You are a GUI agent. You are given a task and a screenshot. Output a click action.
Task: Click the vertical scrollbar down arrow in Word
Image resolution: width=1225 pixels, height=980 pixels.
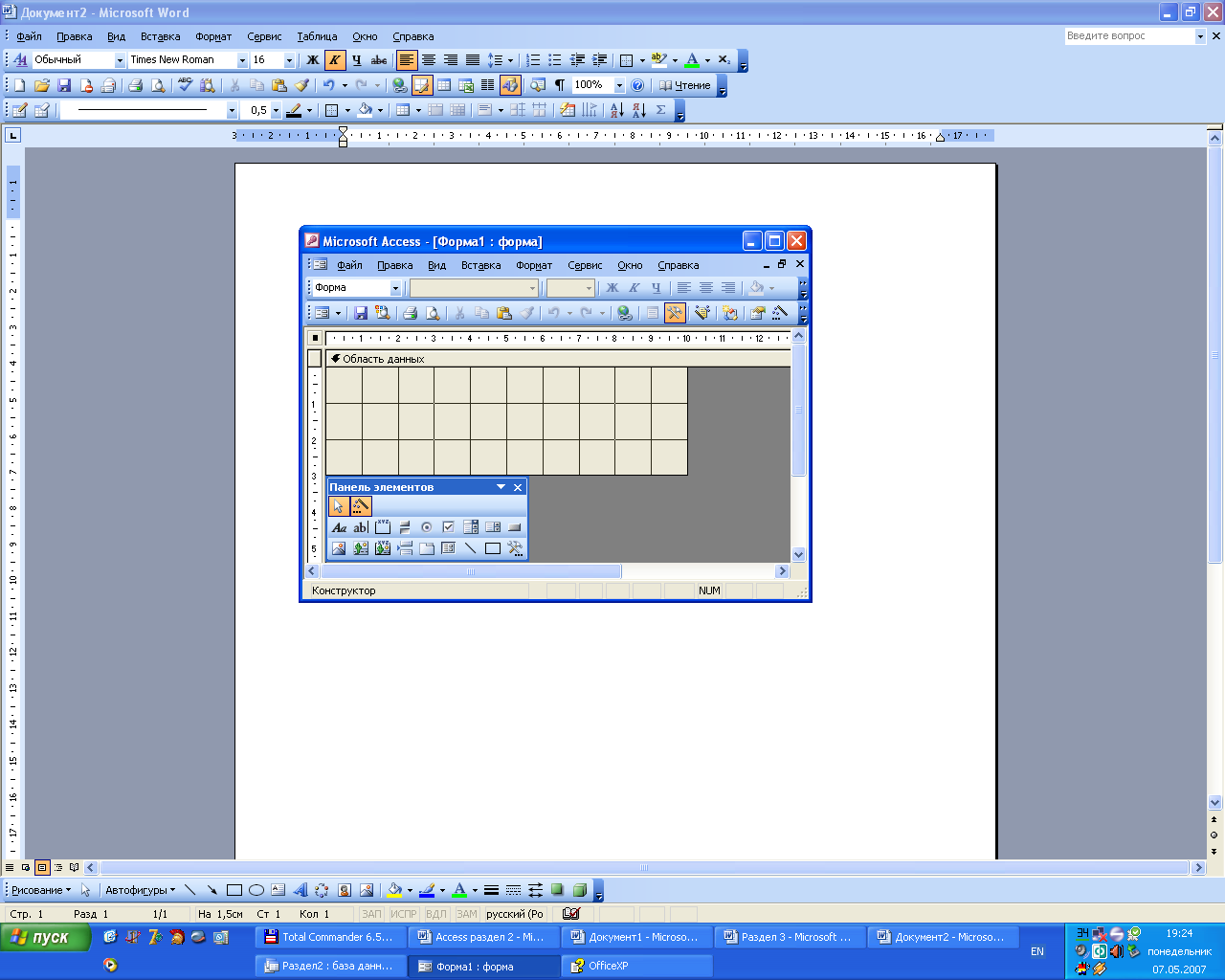click(x=1214, y=803)
